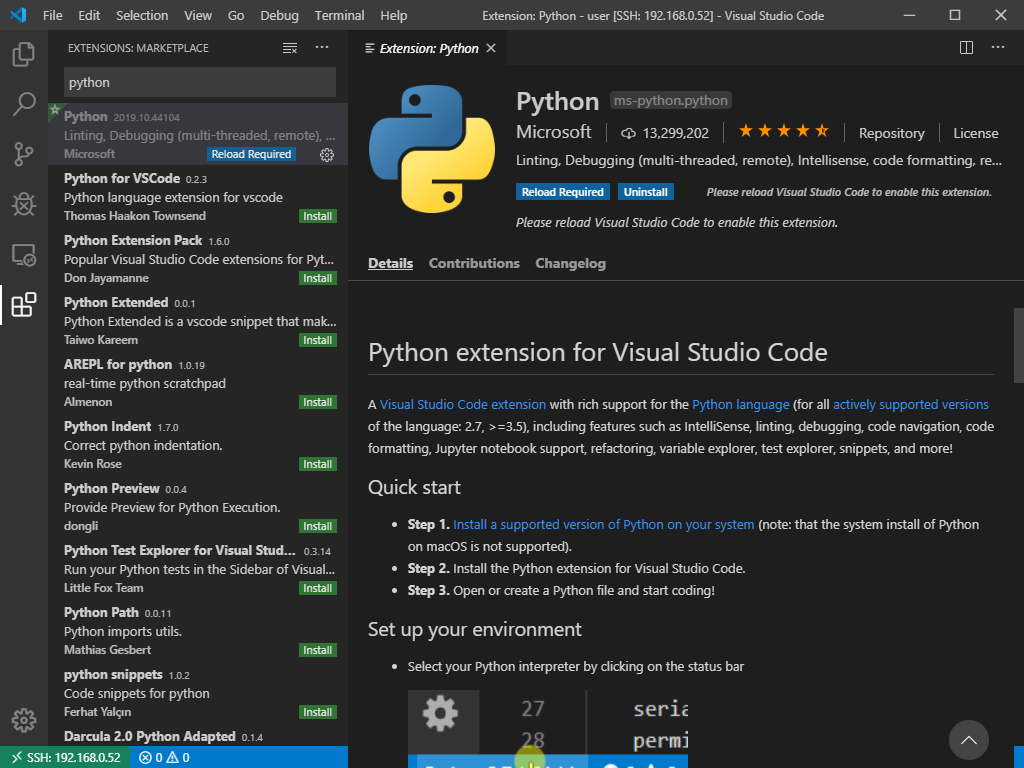Open the File menu
The width and height of the screenshot is (1024, 768).
[52, 15]
